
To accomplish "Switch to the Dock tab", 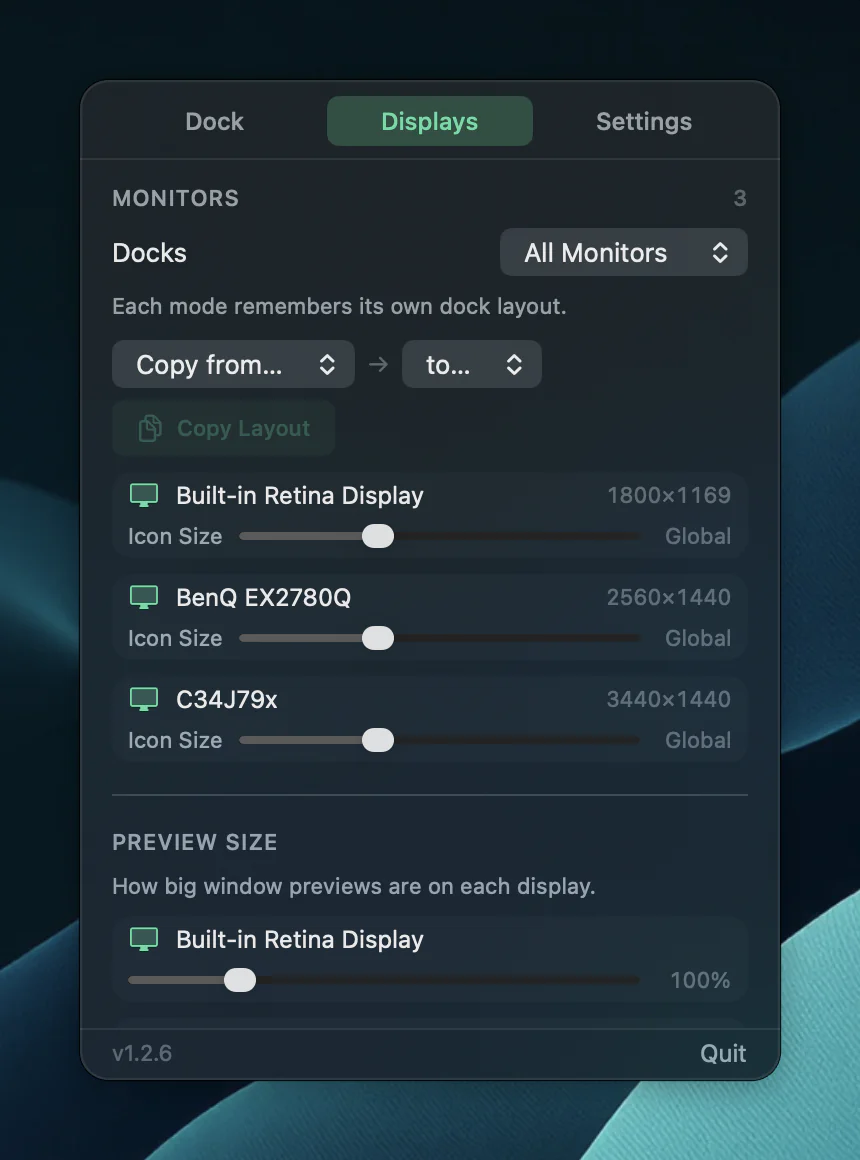I will (215, 121).
